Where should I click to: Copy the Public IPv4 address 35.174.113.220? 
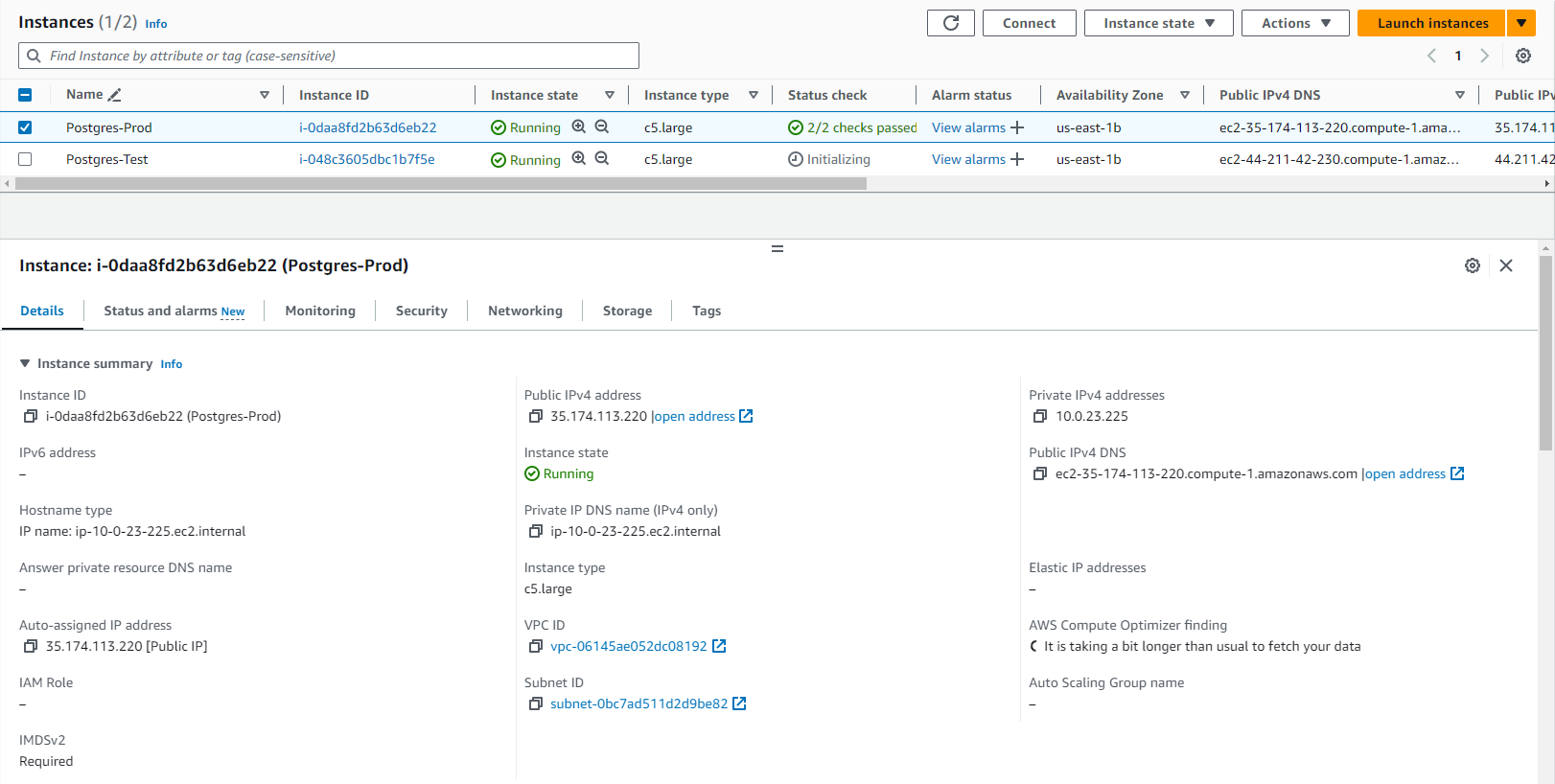(x=536, y=416)
